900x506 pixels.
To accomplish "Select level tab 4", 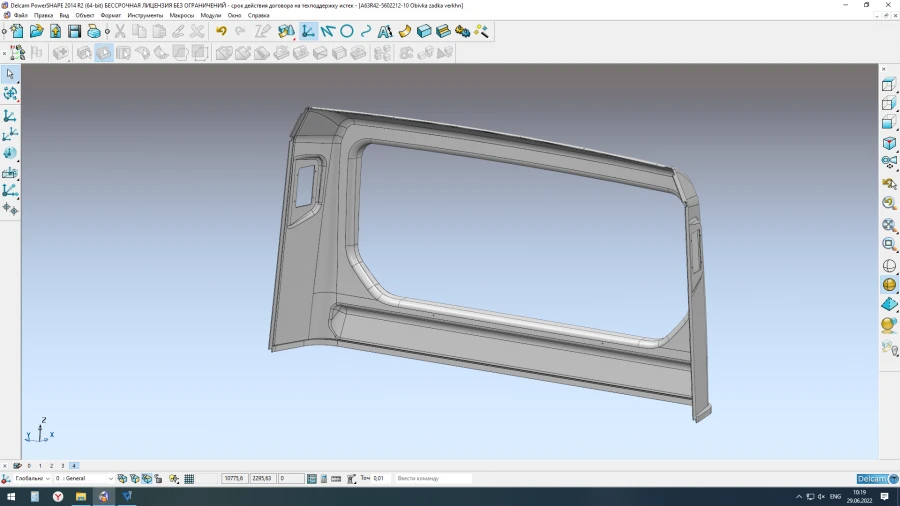I will pos(74,466).
